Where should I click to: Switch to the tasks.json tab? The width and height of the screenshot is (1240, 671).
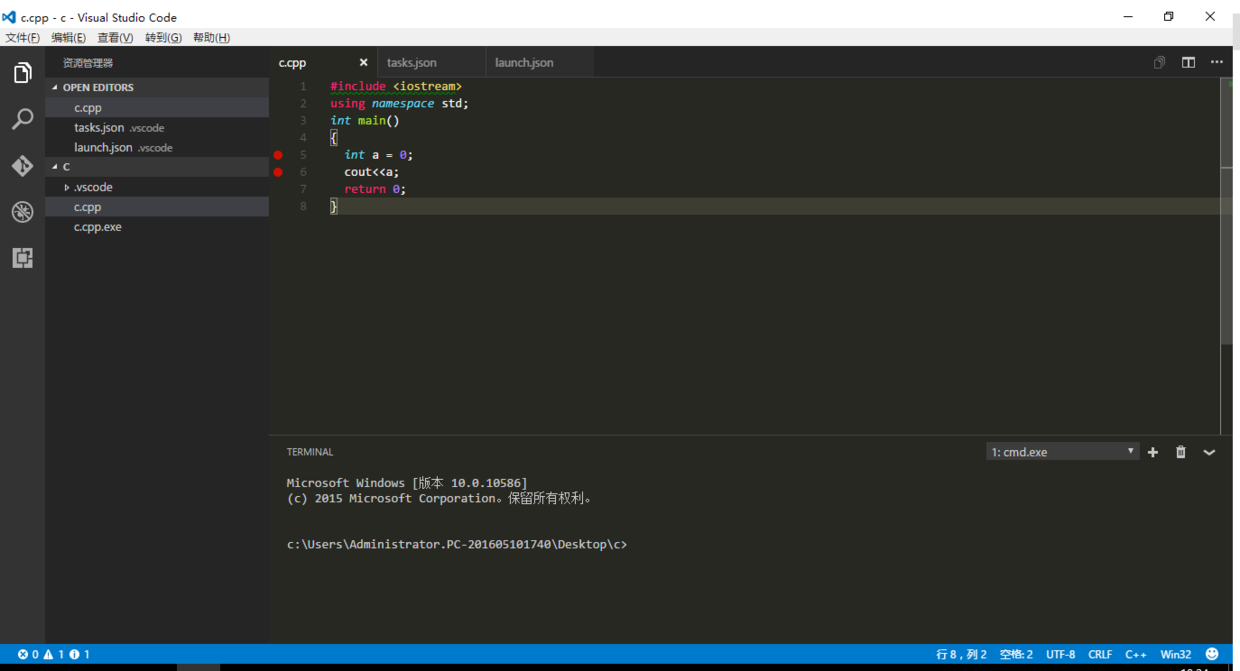point(412,62)
